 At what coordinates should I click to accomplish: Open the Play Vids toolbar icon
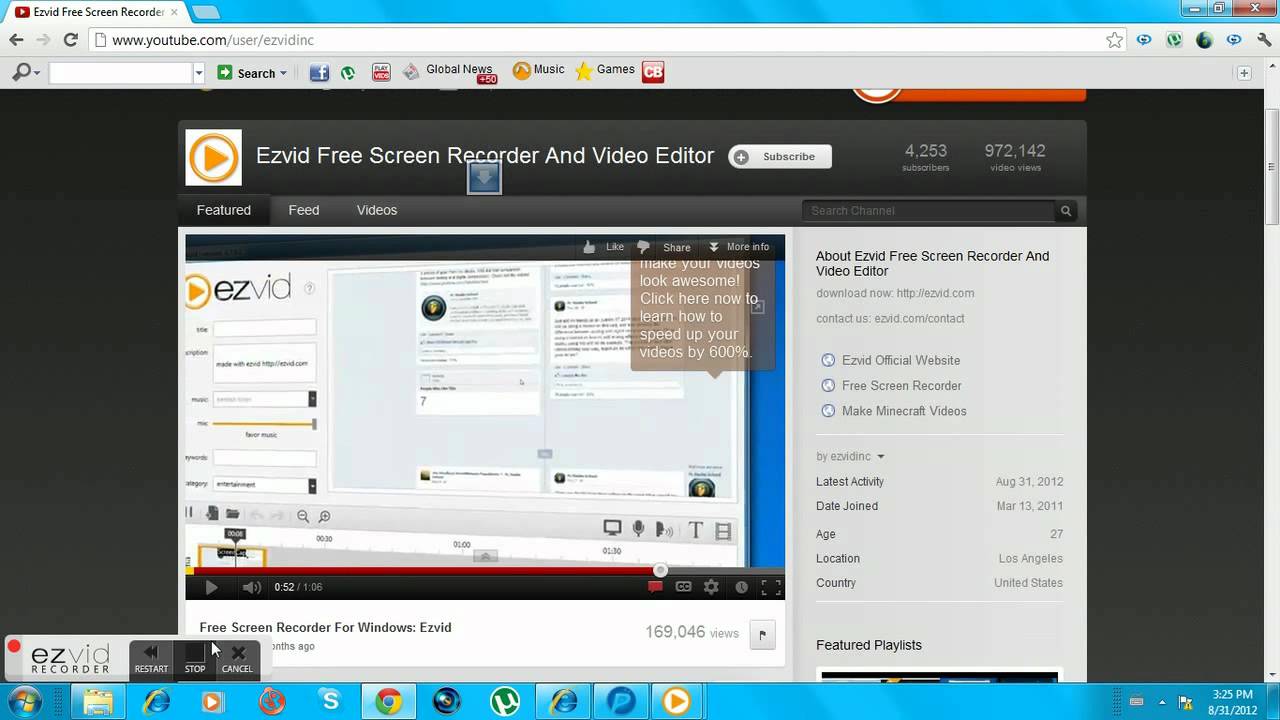pos(381,72)
